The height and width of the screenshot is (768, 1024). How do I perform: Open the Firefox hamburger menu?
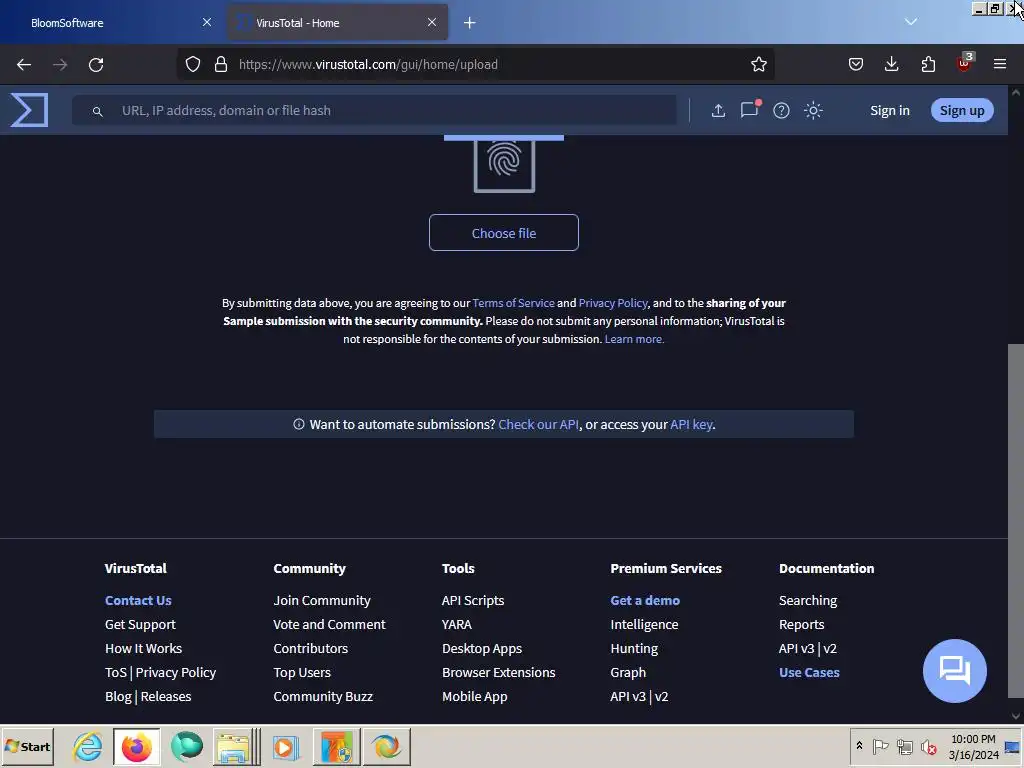click(x=1000, y=64)
